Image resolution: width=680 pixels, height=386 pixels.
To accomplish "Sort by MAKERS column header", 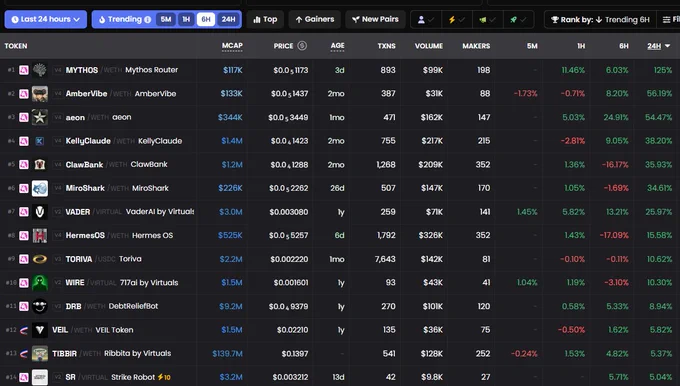I will tap(476, 46).
